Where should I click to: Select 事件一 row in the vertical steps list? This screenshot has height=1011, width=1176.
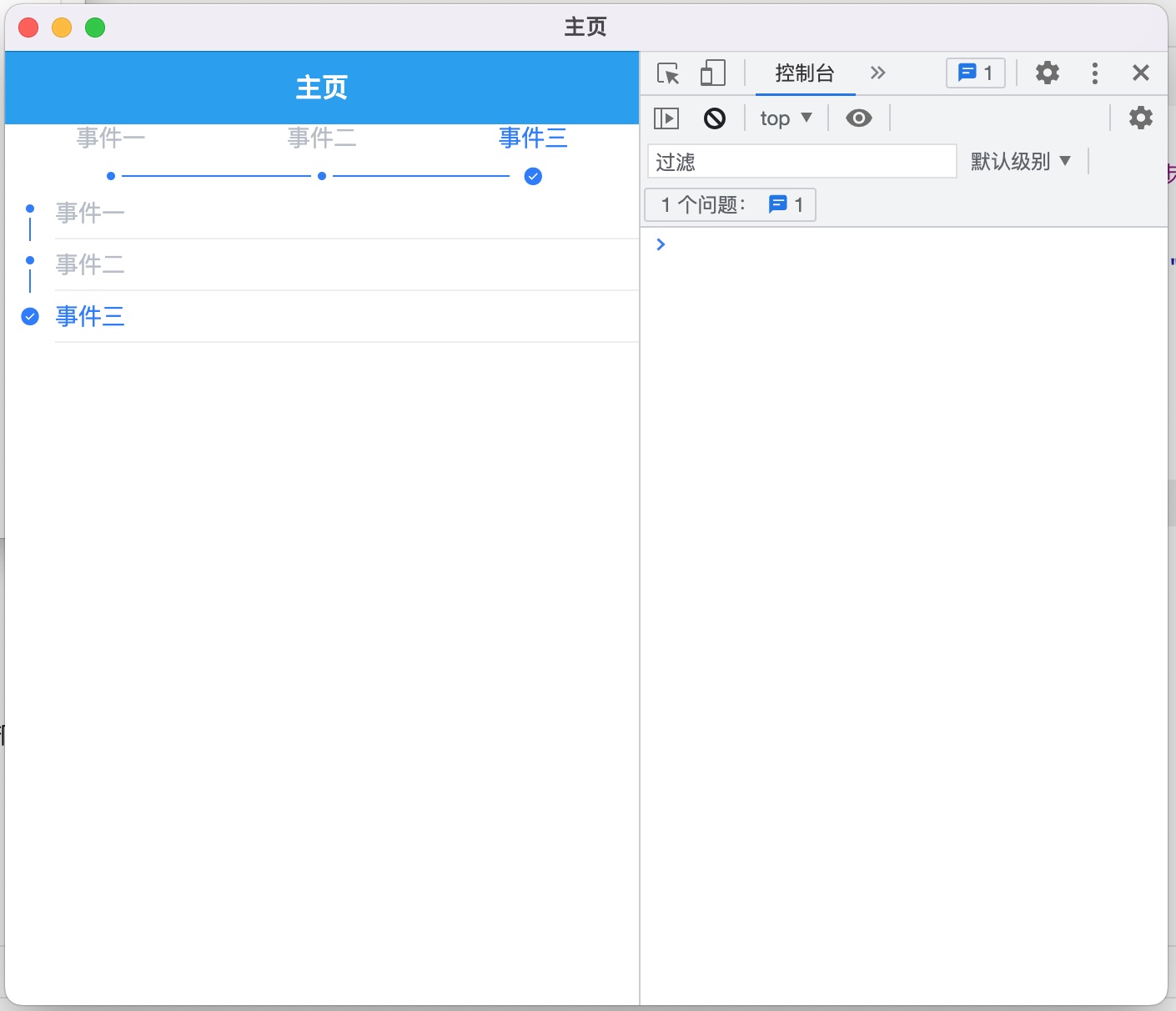(x=347, y=214)
